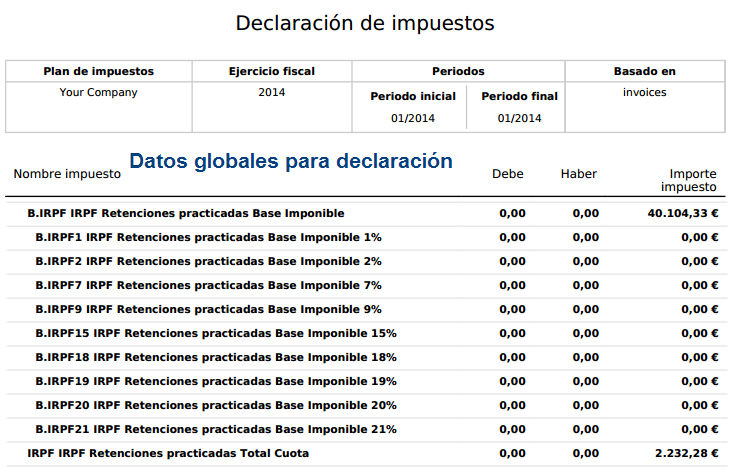Click the 'Importe impuesto' column header

click(692, 180)
